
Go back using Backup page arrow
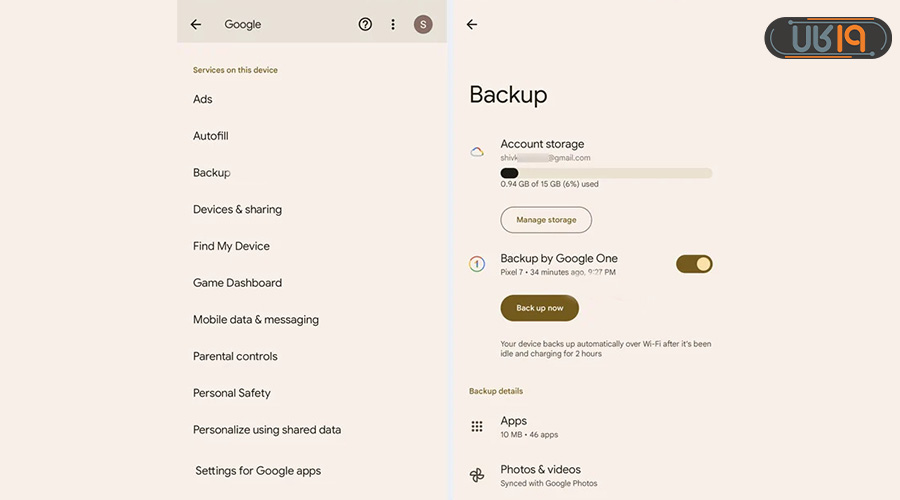click(472, 25)
